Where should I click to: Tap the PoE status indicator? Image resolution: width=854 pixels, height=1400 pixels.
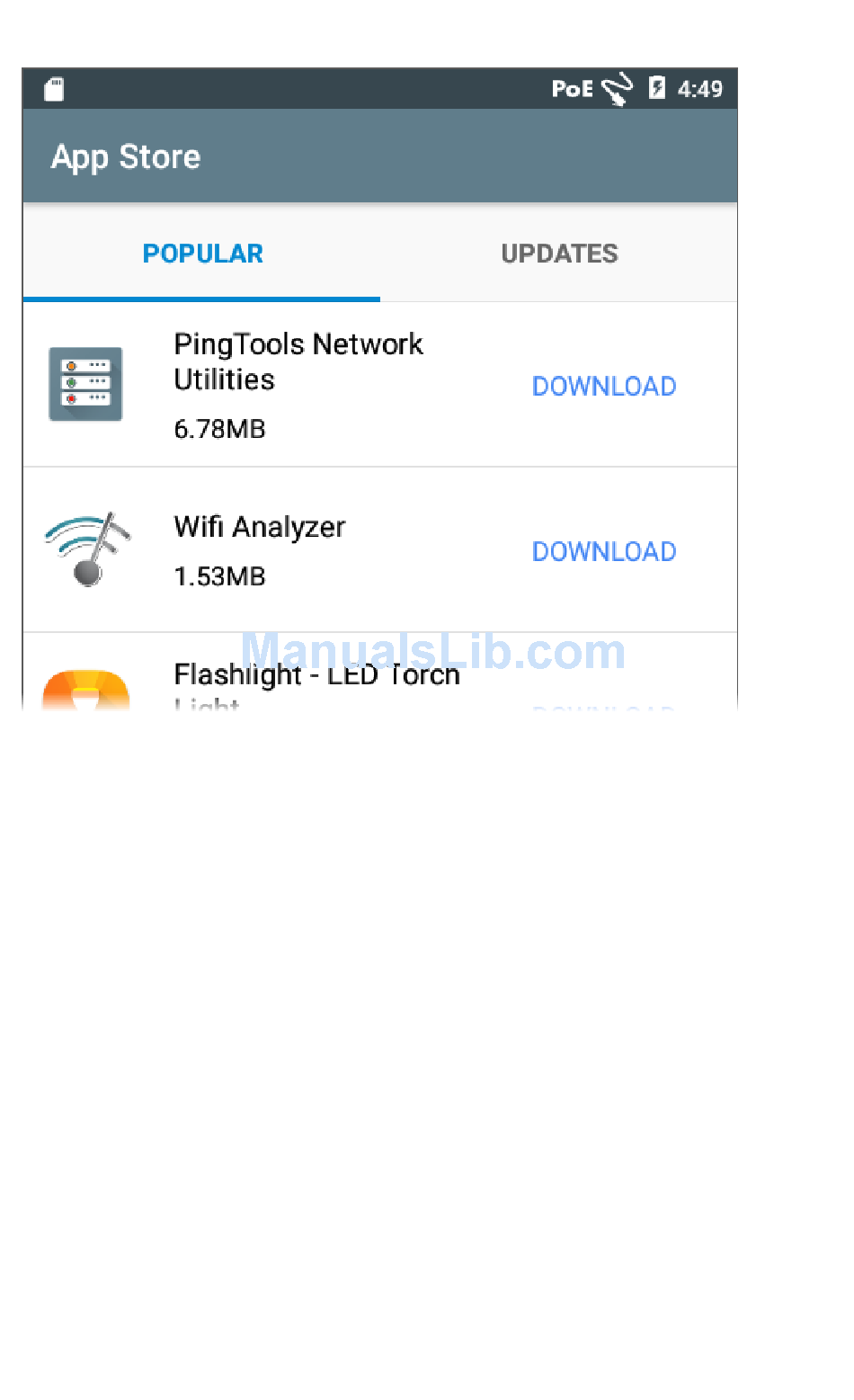coord(573,88)
